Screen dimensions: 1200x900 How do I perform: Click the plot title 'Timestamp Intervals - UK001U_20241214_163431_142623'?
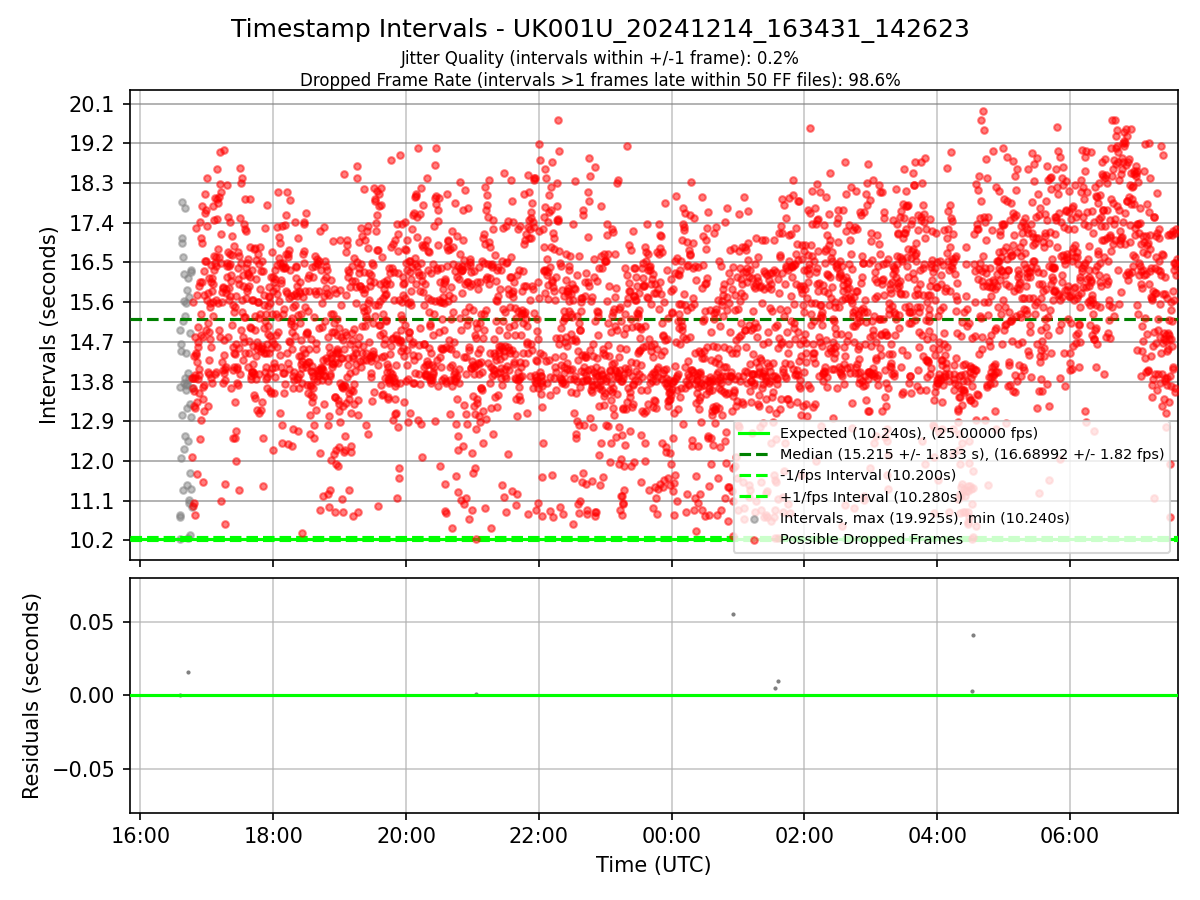pos(600,29)
